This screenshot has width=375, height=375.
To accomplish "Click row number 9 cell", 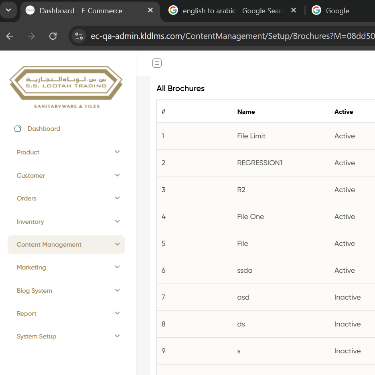I will (x=163, y=351).
